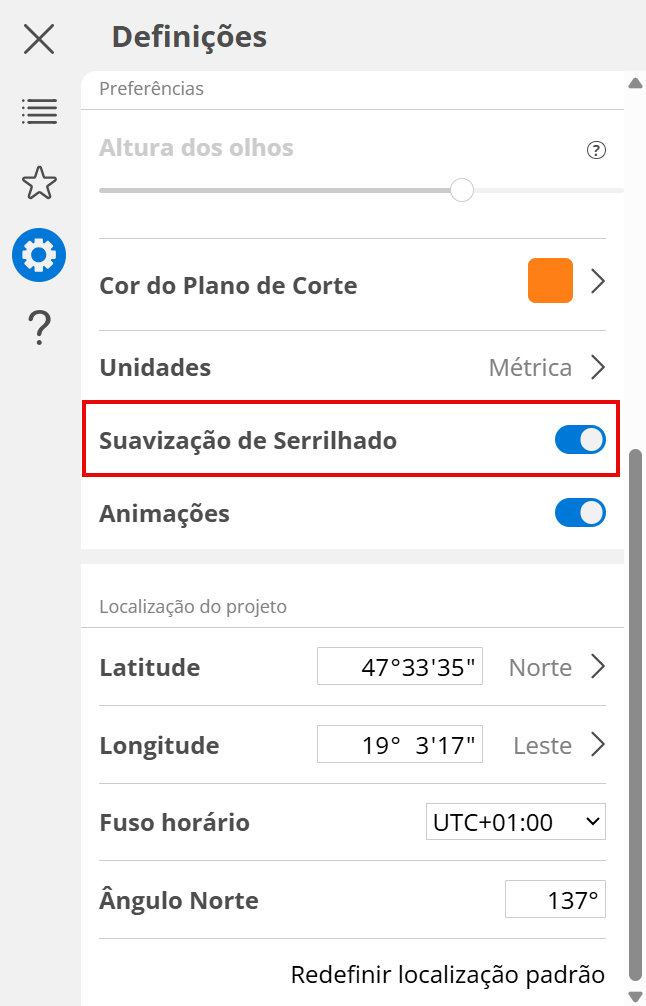This screenshot has height=1006, width=646.
Task: Close the Definições panel with the X icon
Action: (x=39, y=39)
